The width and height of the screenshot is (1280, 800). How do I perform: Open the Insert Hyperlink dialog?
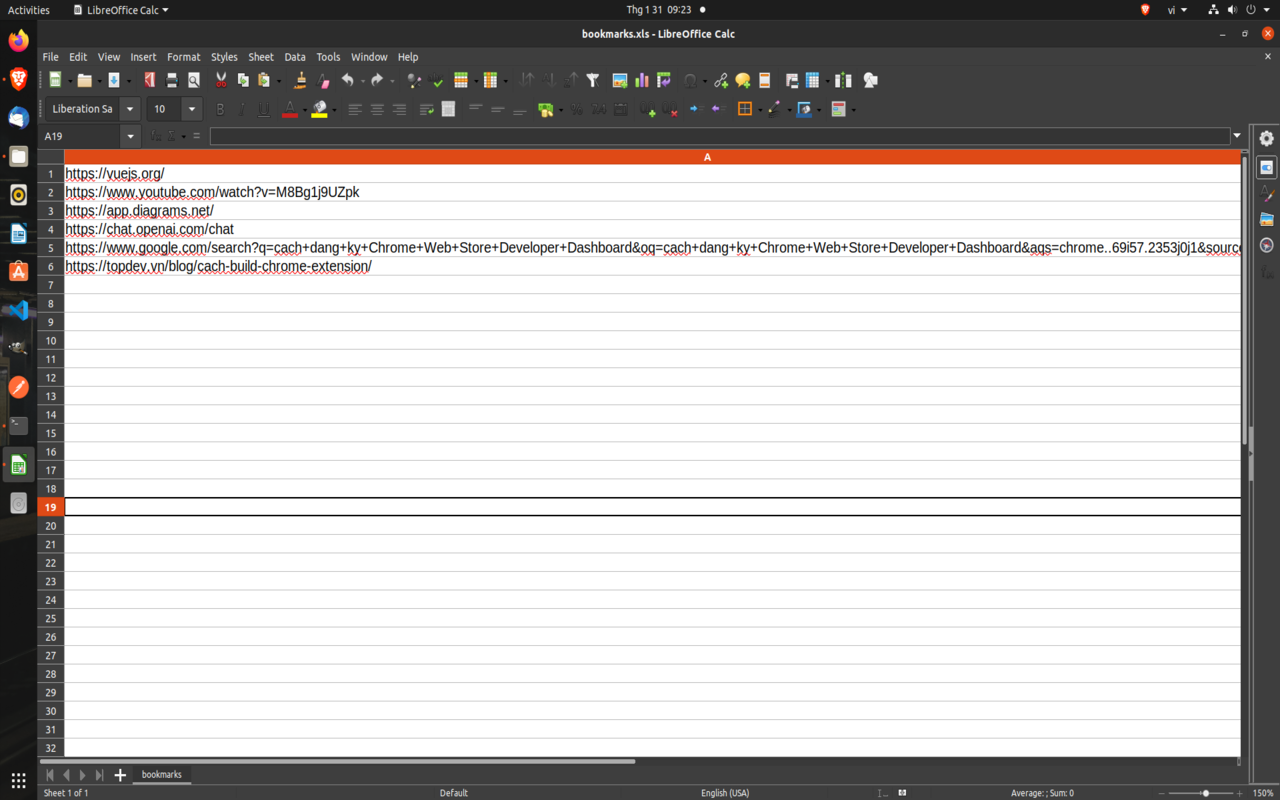click(x=720, y=80)
